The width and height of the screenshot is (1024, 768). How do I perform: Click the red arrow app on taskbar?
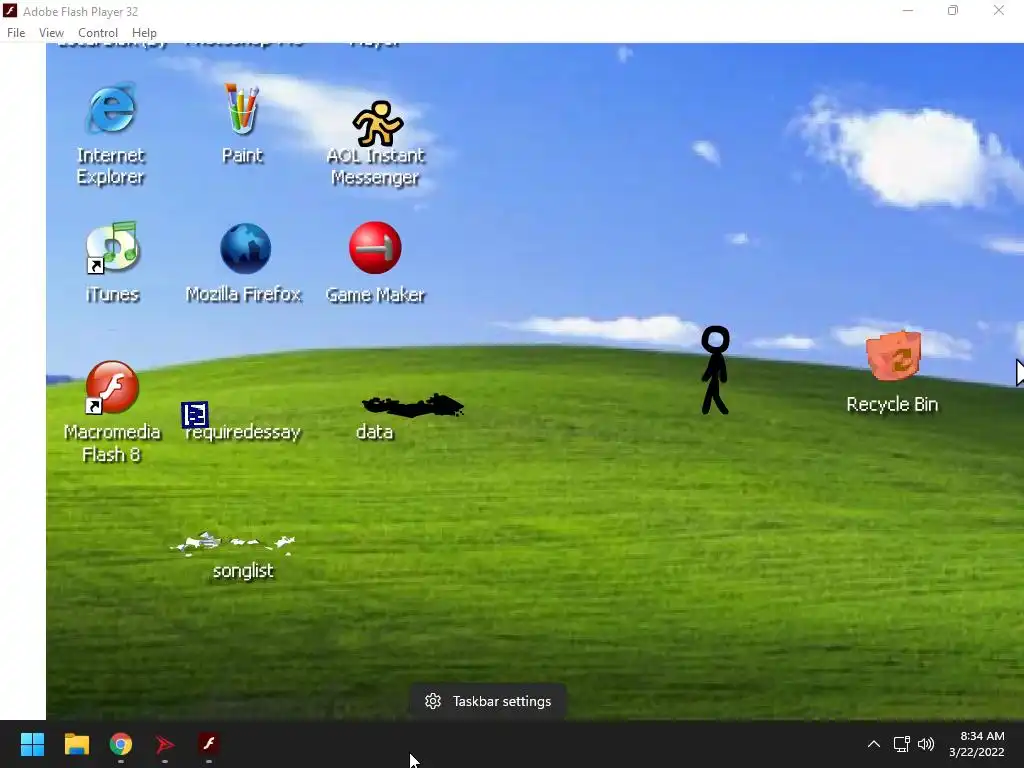165,744
